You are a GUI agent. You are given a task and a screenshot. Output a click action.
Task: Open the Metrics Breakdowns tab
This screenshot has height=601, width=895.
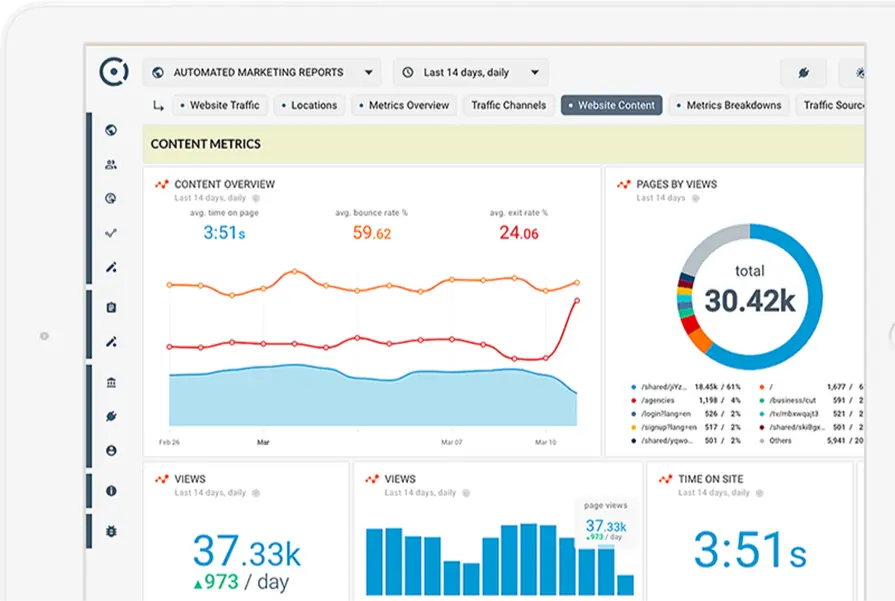(729, 106)
